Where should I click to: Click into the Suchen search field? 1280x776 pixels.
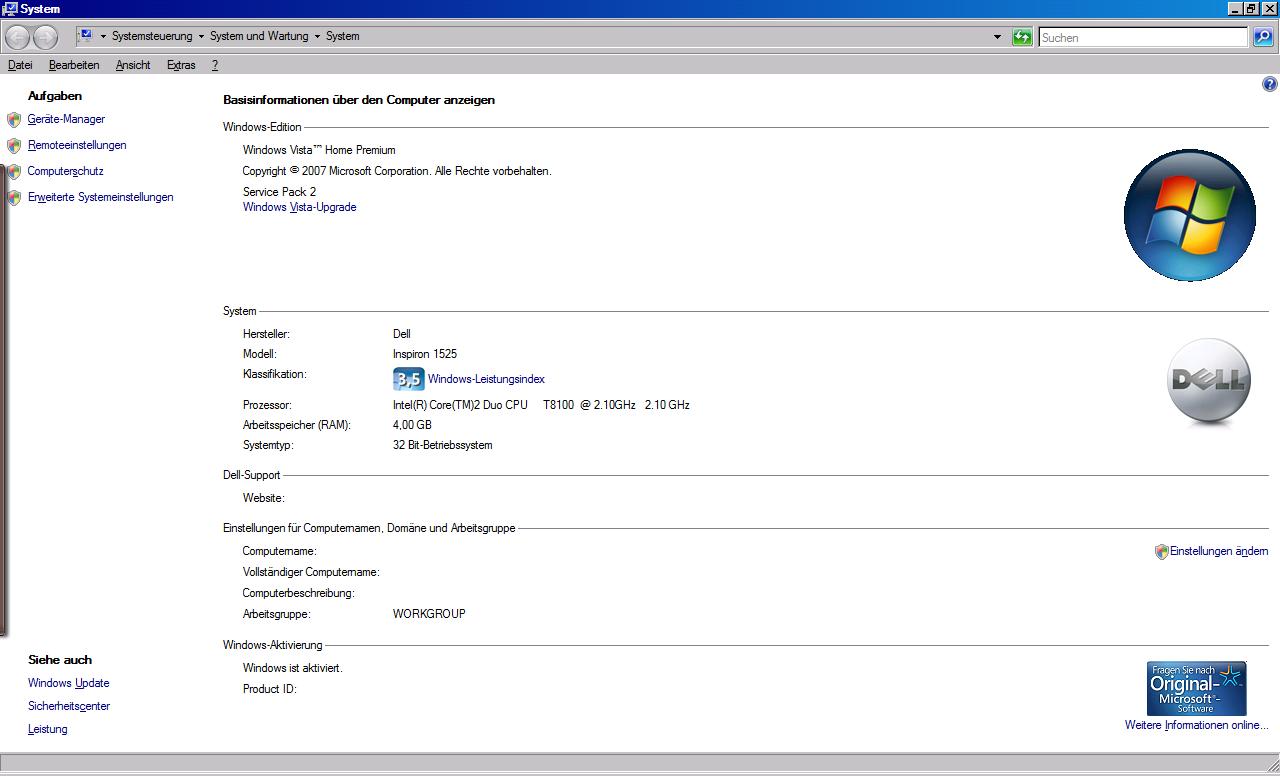[x=1143, y=37]
